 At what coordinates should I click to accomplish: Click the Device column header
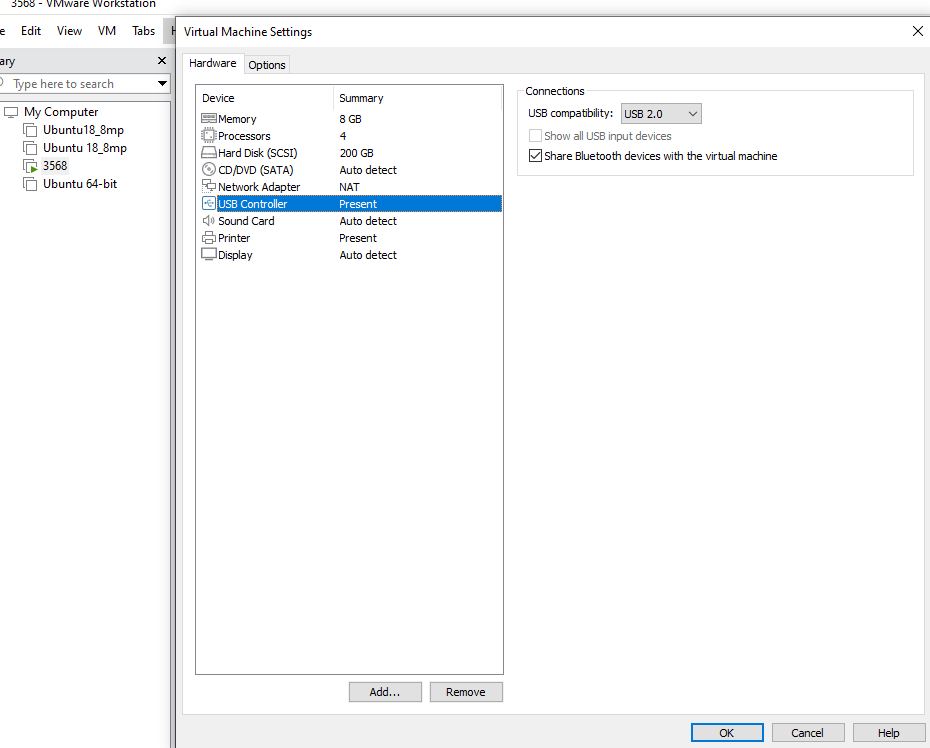[218, 98]
